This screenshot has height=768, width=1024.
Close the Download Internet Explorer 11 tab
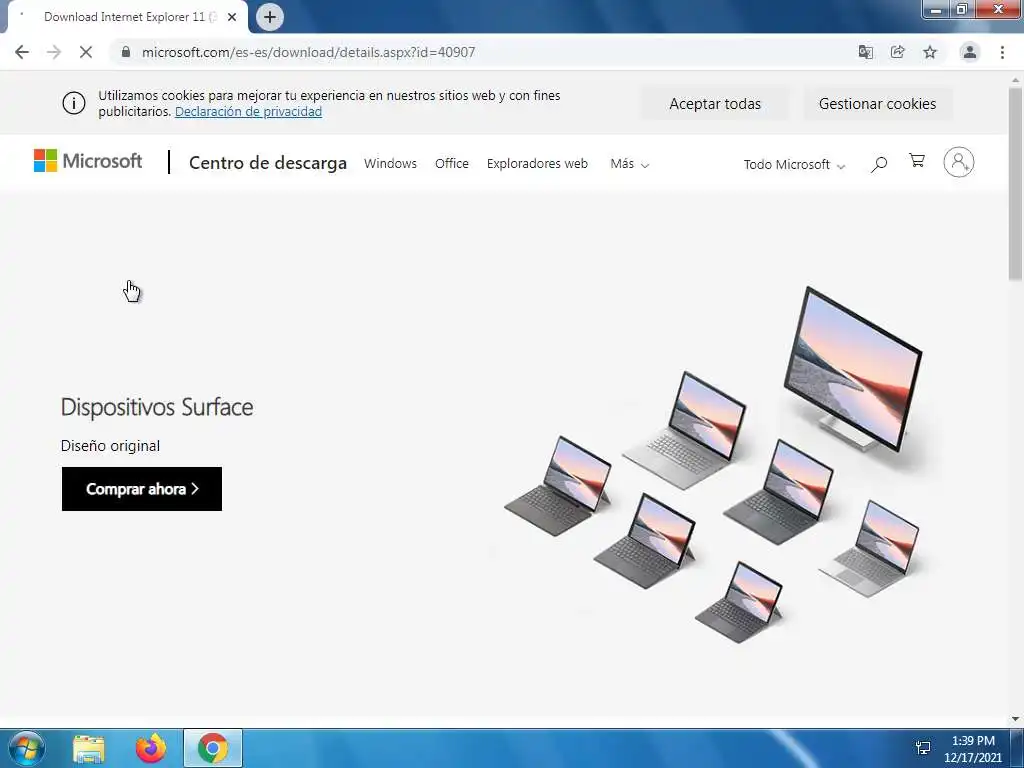(232, 17)
